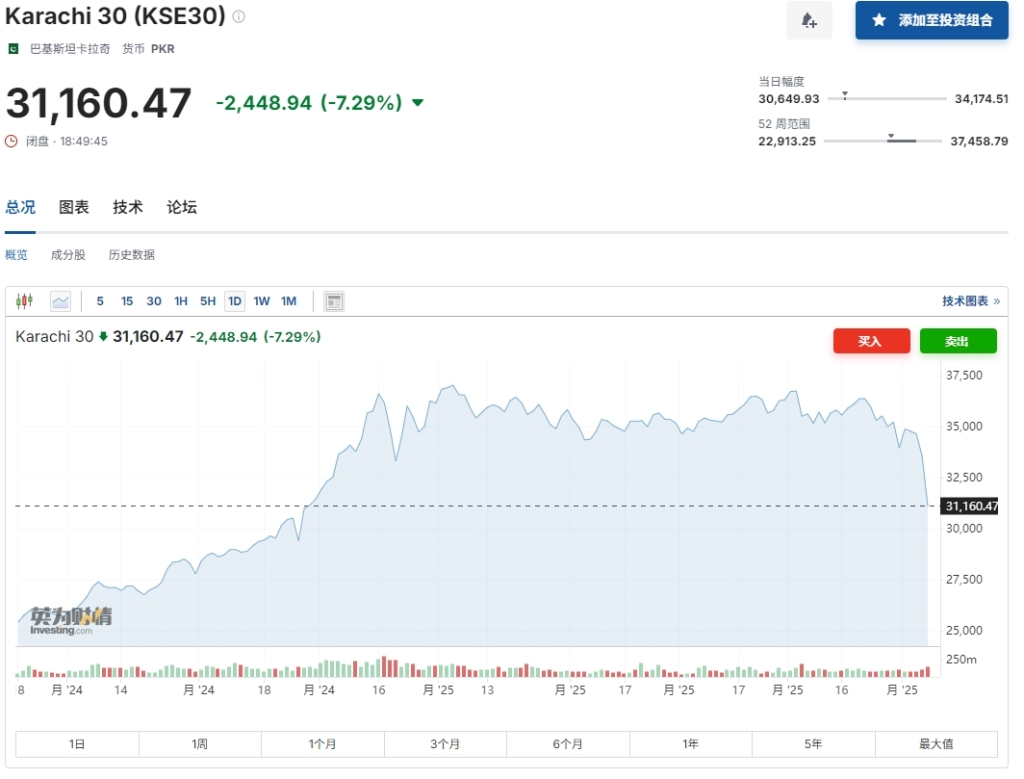Open the 总况 tab
The width and height of the screenshot is (1024, 779).
20,207
